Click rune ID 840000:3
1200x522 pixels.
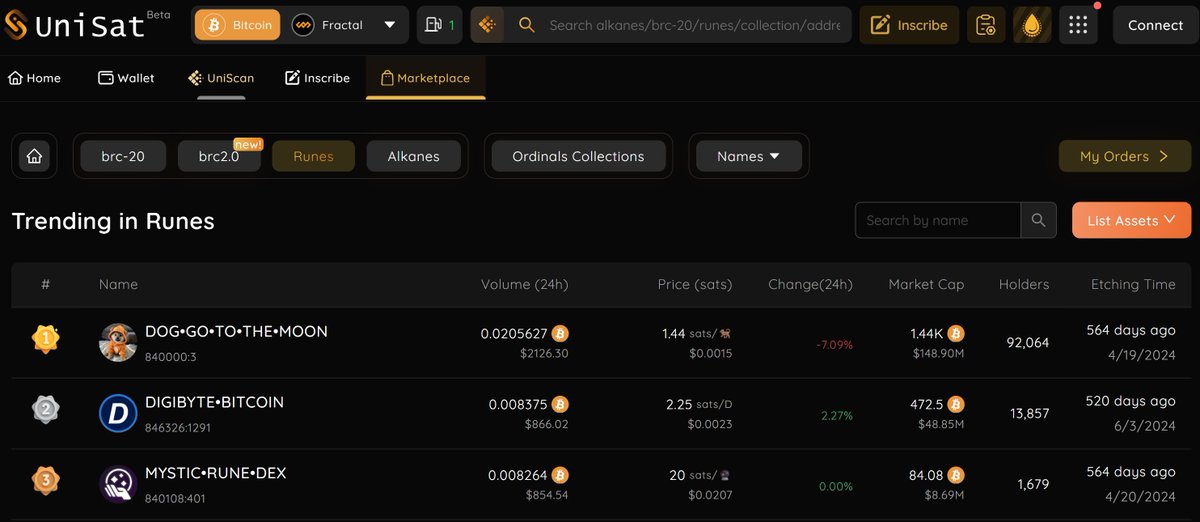click(x=169, y=356)
